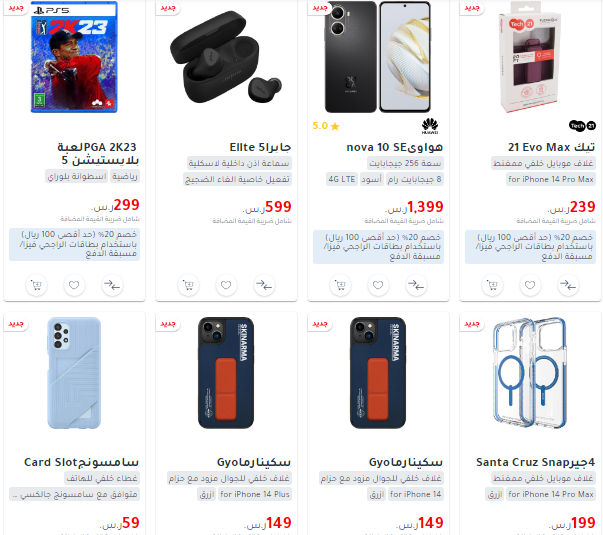Viewport: 603px width, 535px height.
Task: Favorite the Tech21 Evo Max case
Action: 530,285
